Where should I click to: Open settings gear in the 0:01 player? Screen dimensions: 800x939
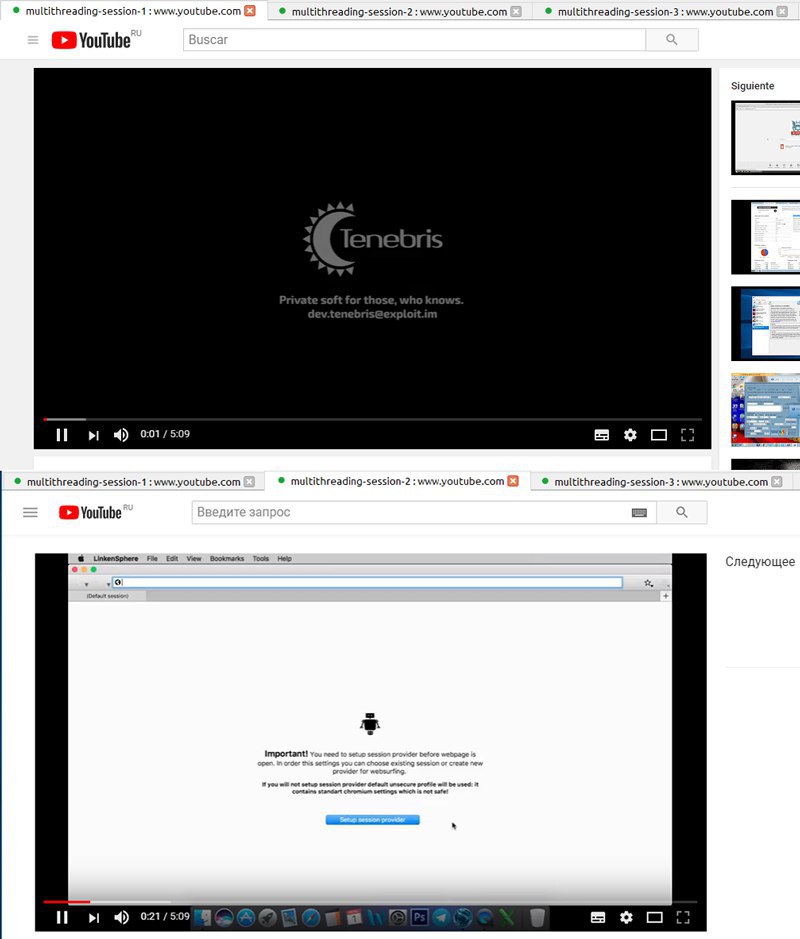point(630,435)
